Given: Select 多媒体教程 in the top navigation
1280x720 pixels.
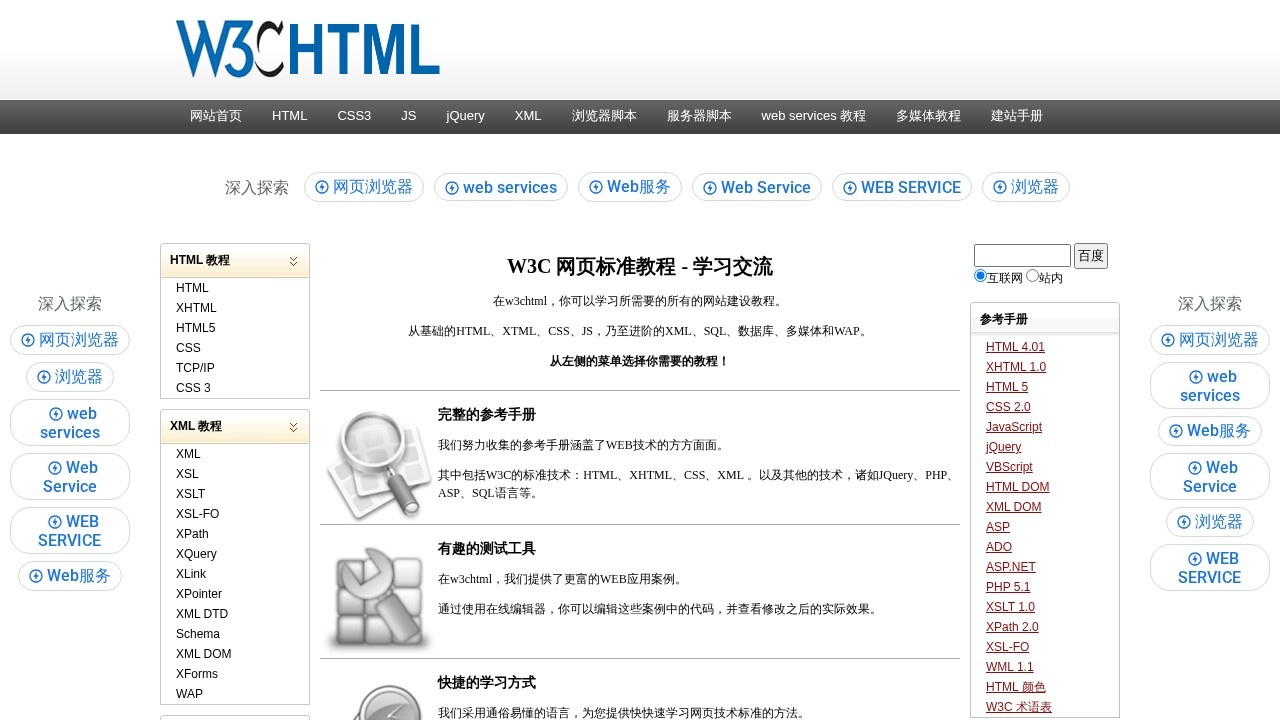Looking at the screenshot, I should [x=928, y=116].
